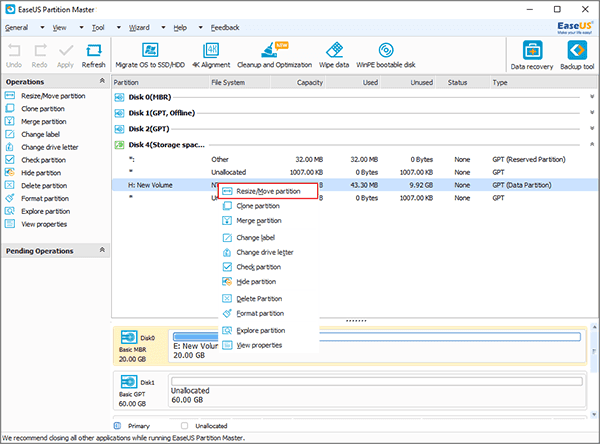Open the Feedback menu item
Screen dimensions: 600x444
225,28
